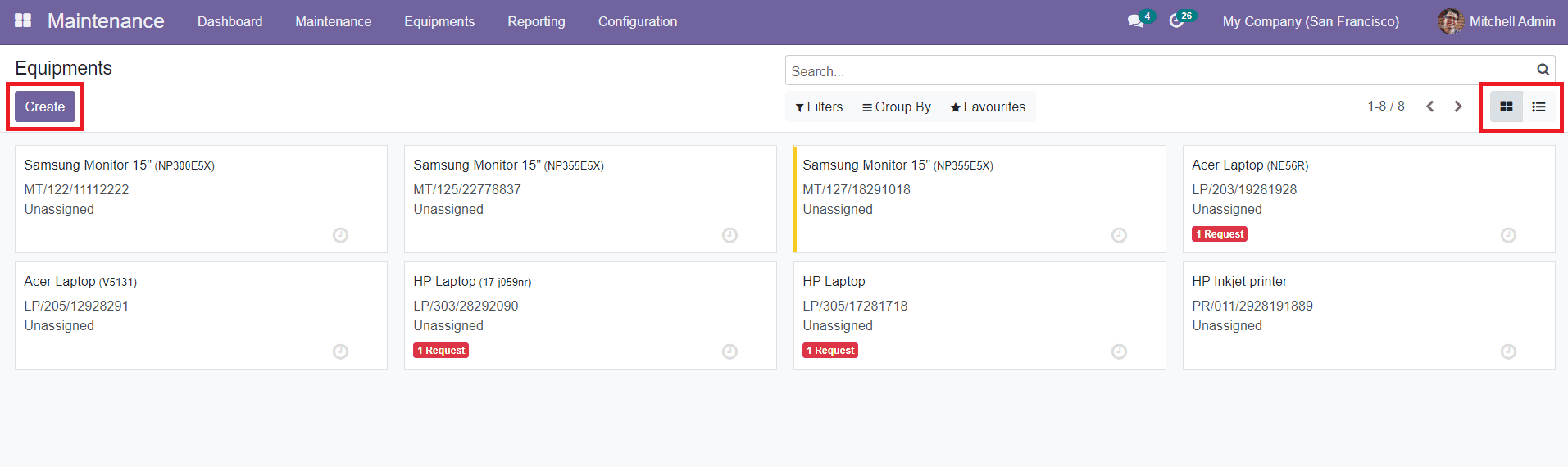Open HP Inkjet printer card
Image resolution: width=1568 pixels, height=467 pixels.
[1369, 315]
